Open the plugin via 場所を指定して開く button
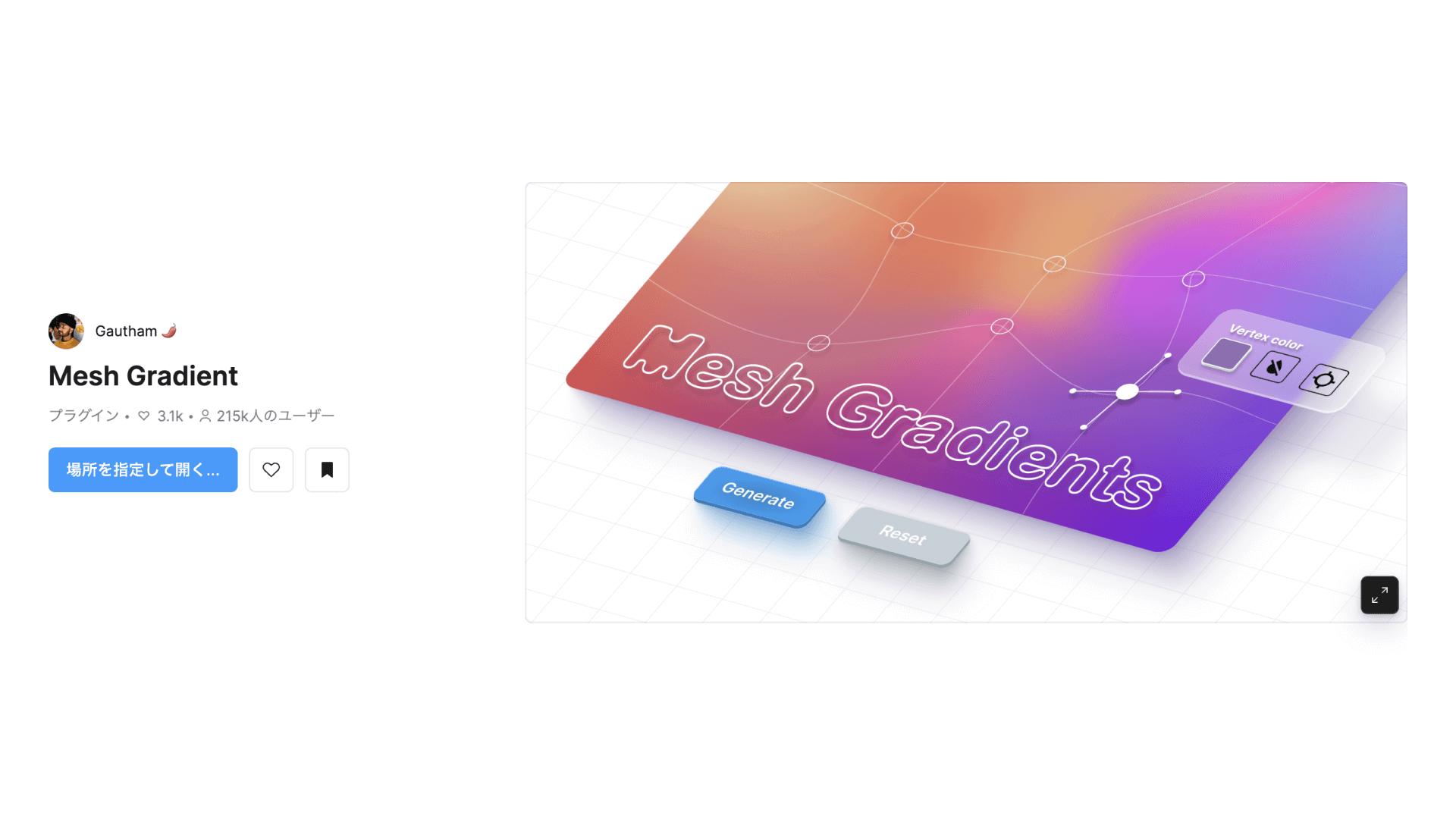This screenshot has width=1456, height=819. pyautogui.click(x=143, y=469)
